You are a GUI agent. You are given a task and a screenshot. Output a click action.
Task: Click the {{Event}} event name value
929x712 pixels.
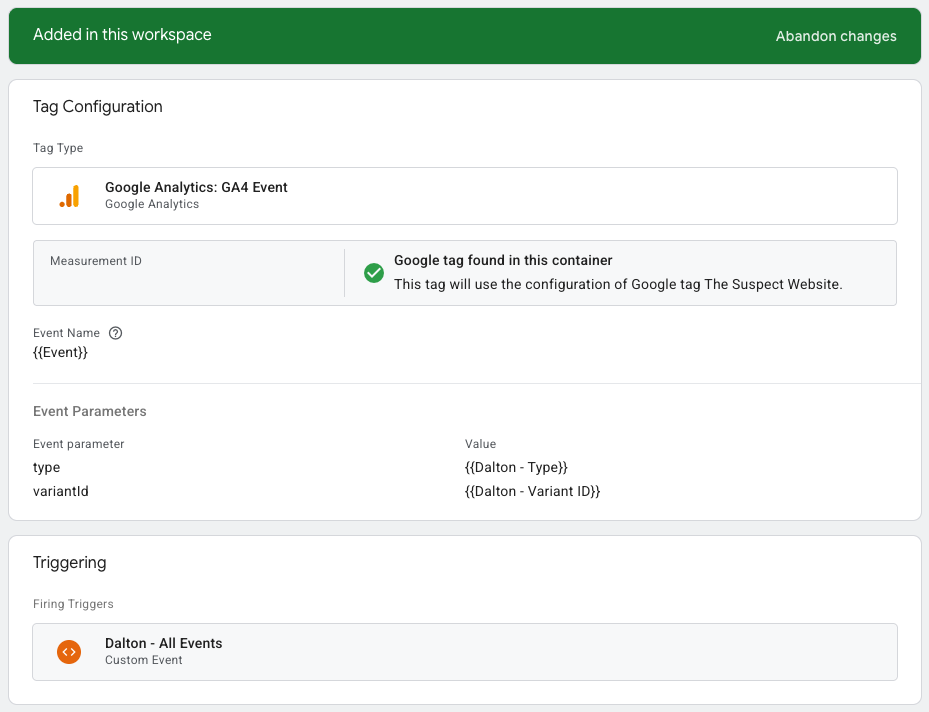(60, 352)
